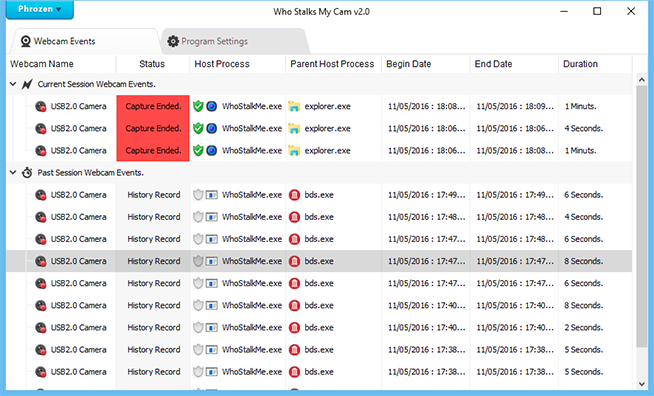Click the green shield icon in first row

click(x=198, y=106)
